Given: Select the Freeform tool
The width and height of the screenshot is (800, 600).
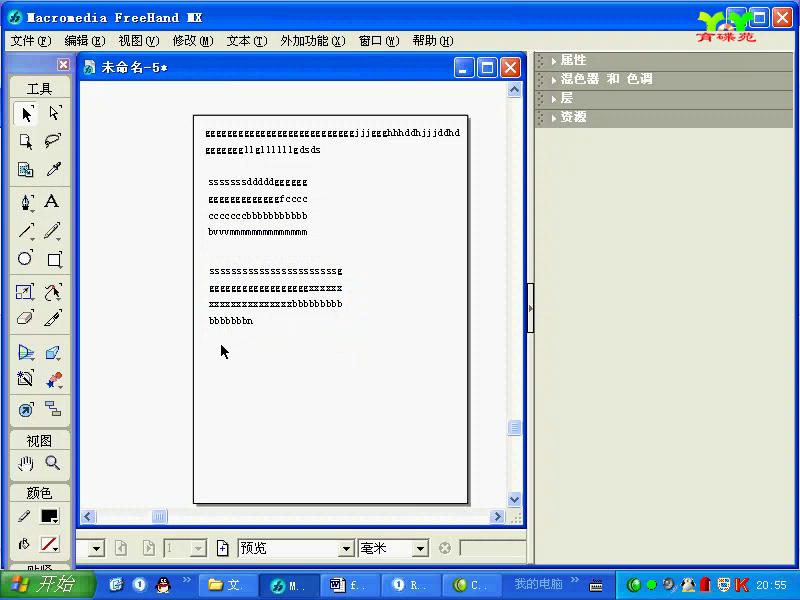Looking at the screenshot, I should pyautogui.click(x=53, y=292).
